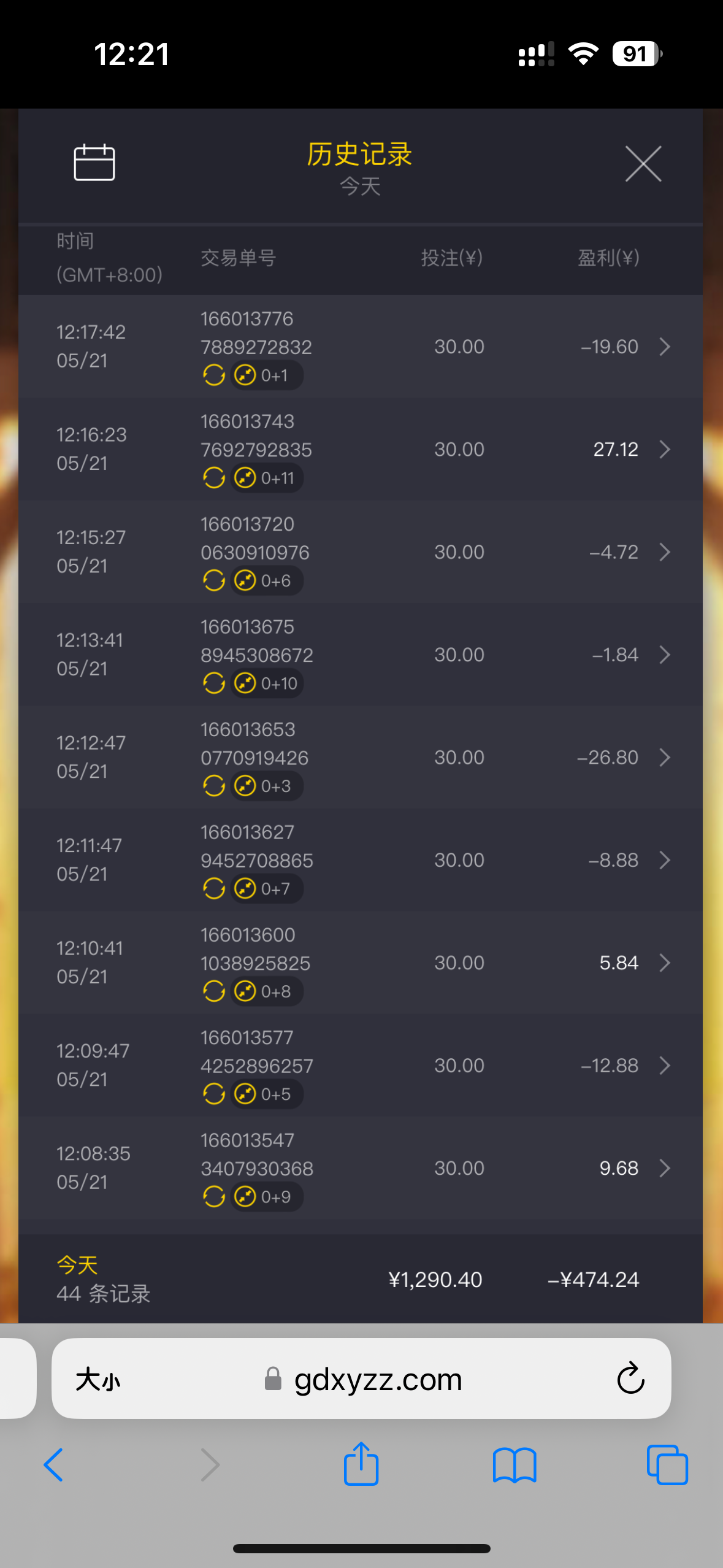
Task: Expand the 27.12 profit record chevron
Action: point(665,450)
